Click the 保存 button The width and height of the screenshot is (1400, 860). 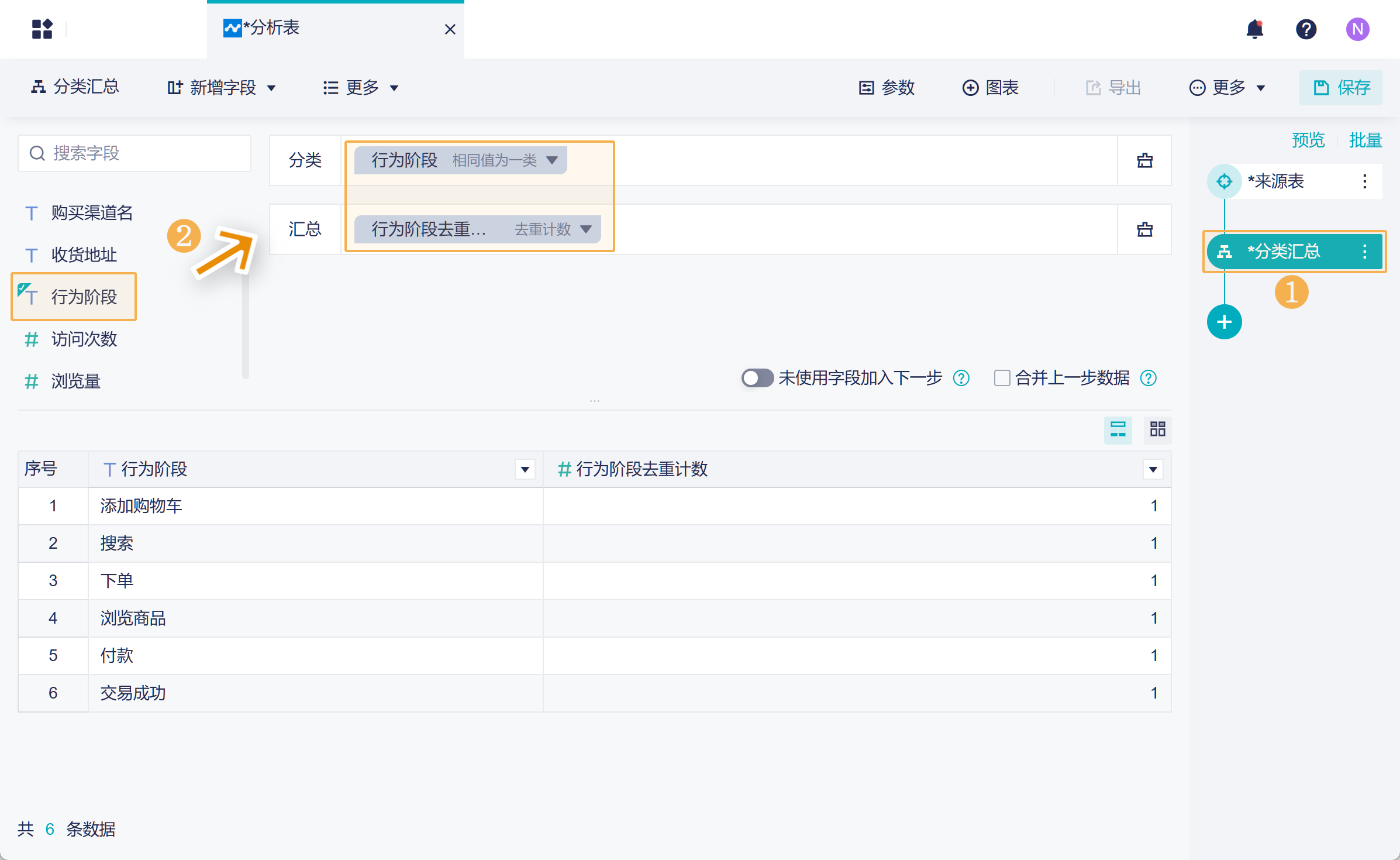pyautogui.click(x=1341, y=88)
